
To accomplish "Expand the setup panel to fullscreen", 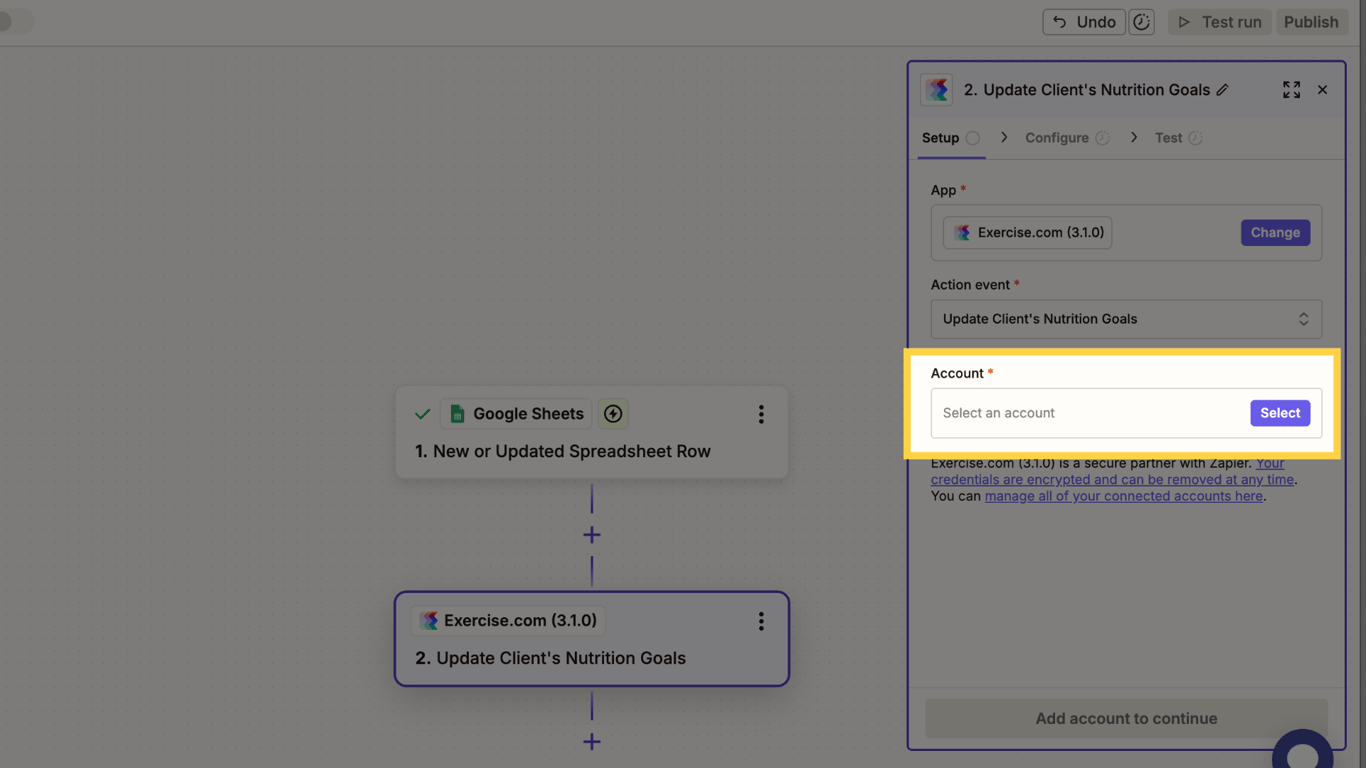I will pyautogui.click(x=1291, y=89).
